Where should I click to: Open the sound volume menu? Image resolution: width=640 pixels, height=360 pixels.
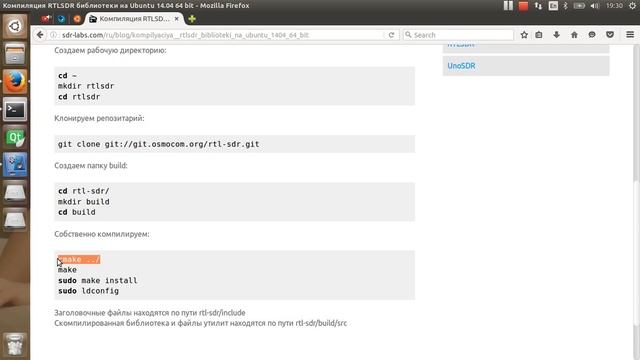[x=595, y=6]
